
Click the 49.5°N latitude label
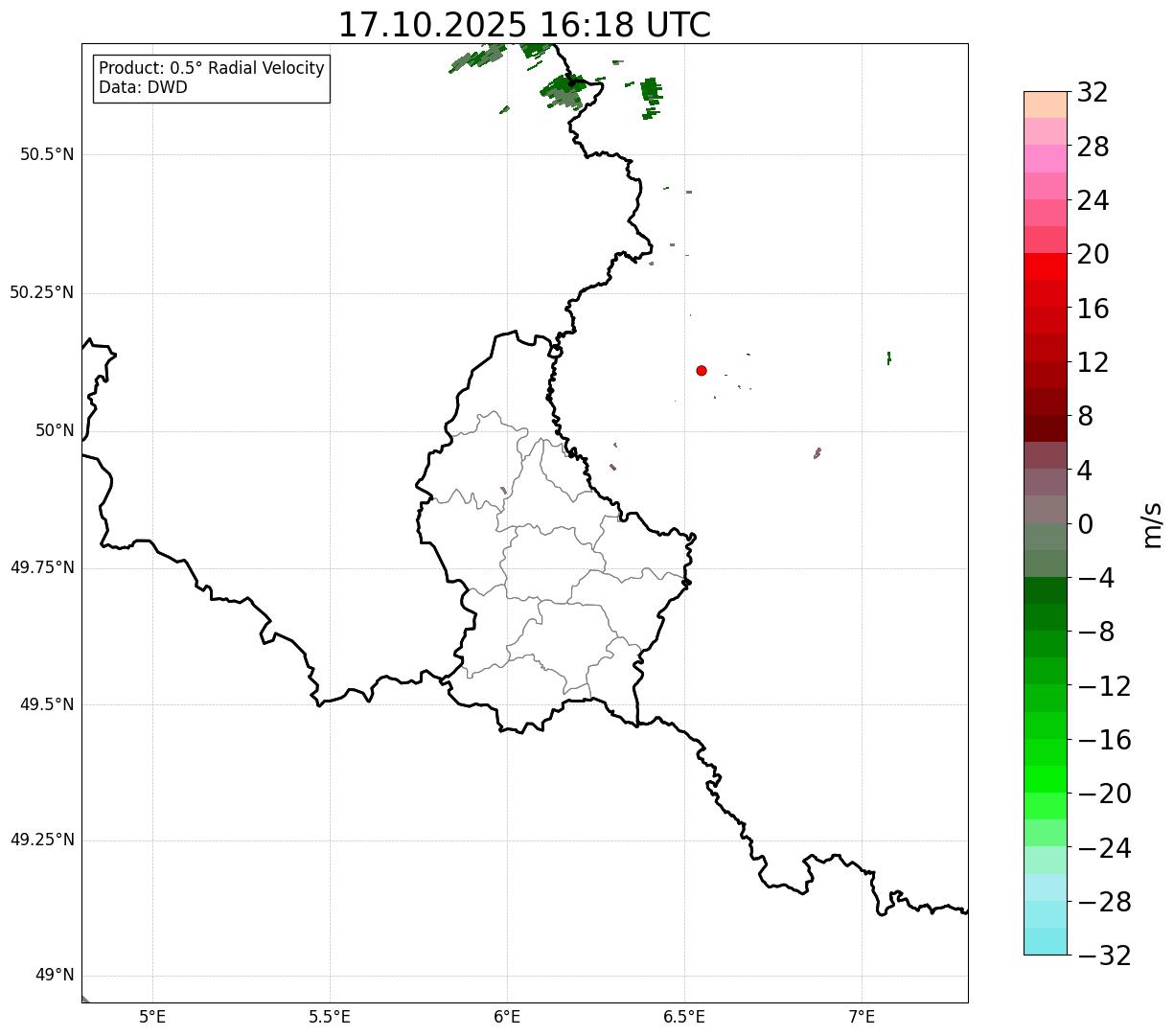[47, 704]
